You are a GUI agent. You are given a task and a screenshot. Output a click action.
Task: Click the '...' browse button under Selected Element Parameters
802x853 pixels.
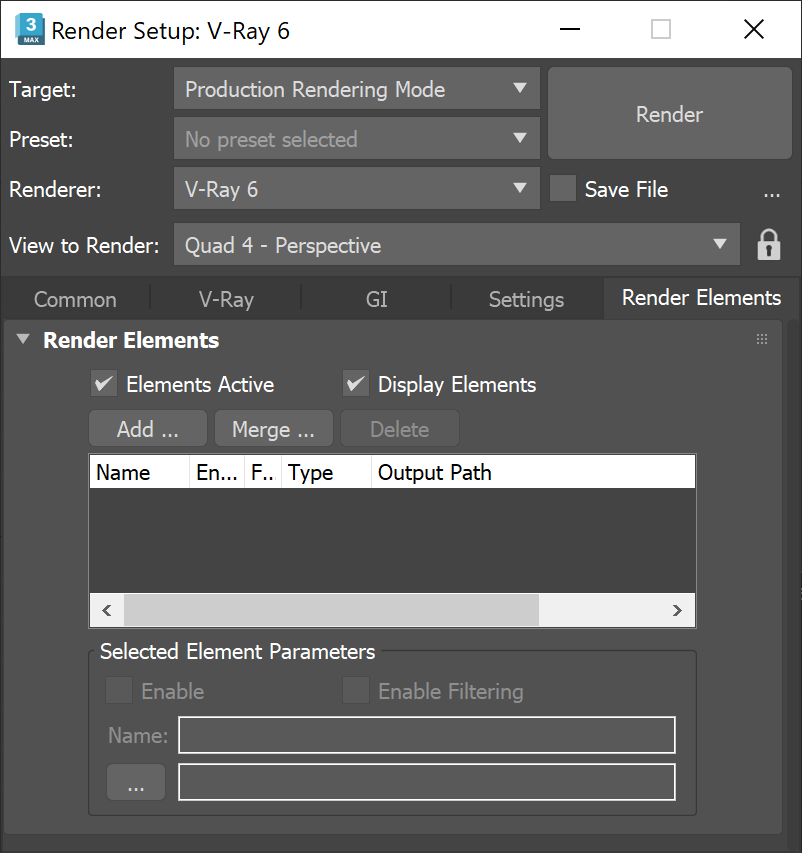coord(135,782)
